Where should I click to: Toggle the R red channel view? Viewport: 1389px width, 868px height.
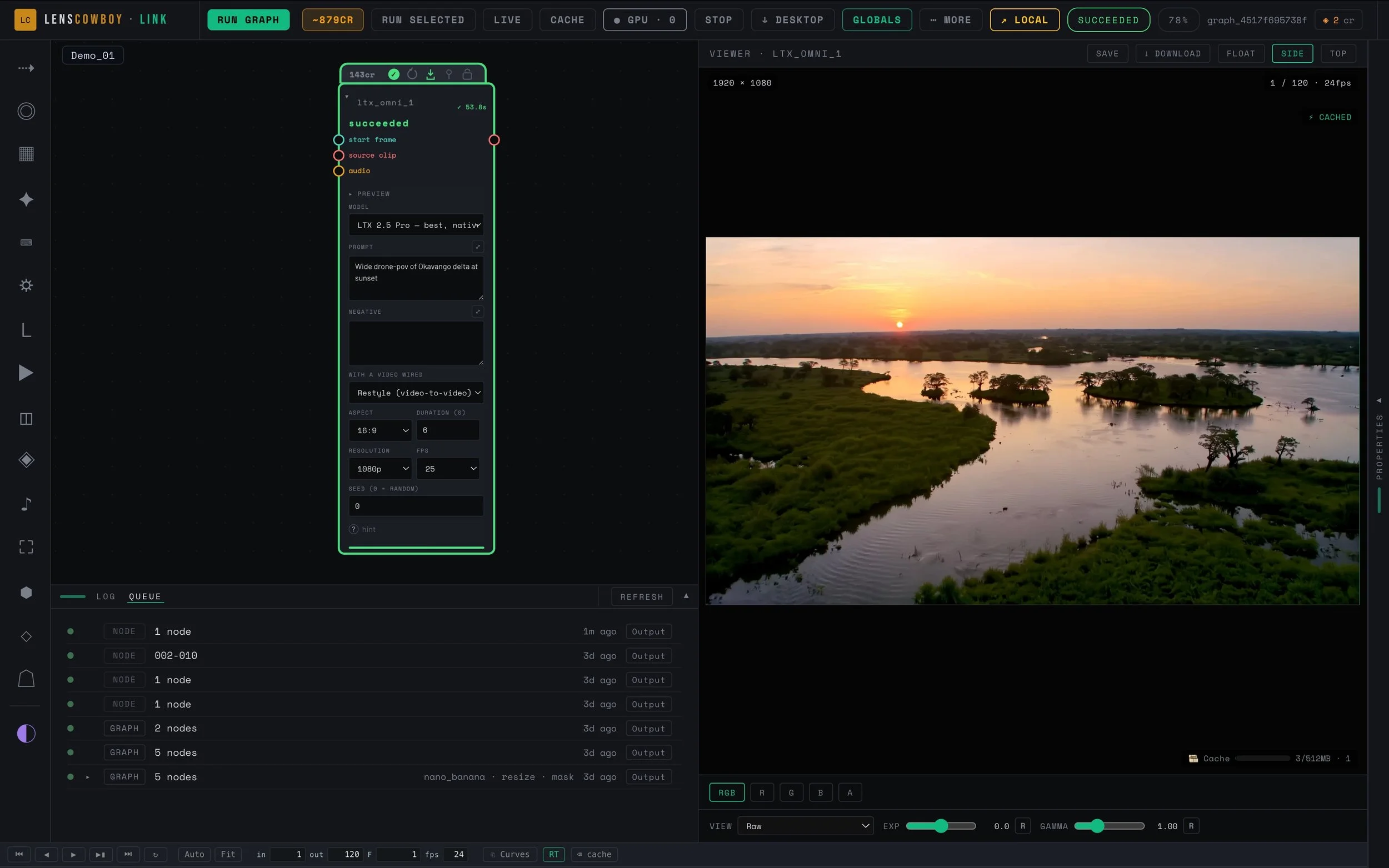pyautogui.click(x=762, y=793)
